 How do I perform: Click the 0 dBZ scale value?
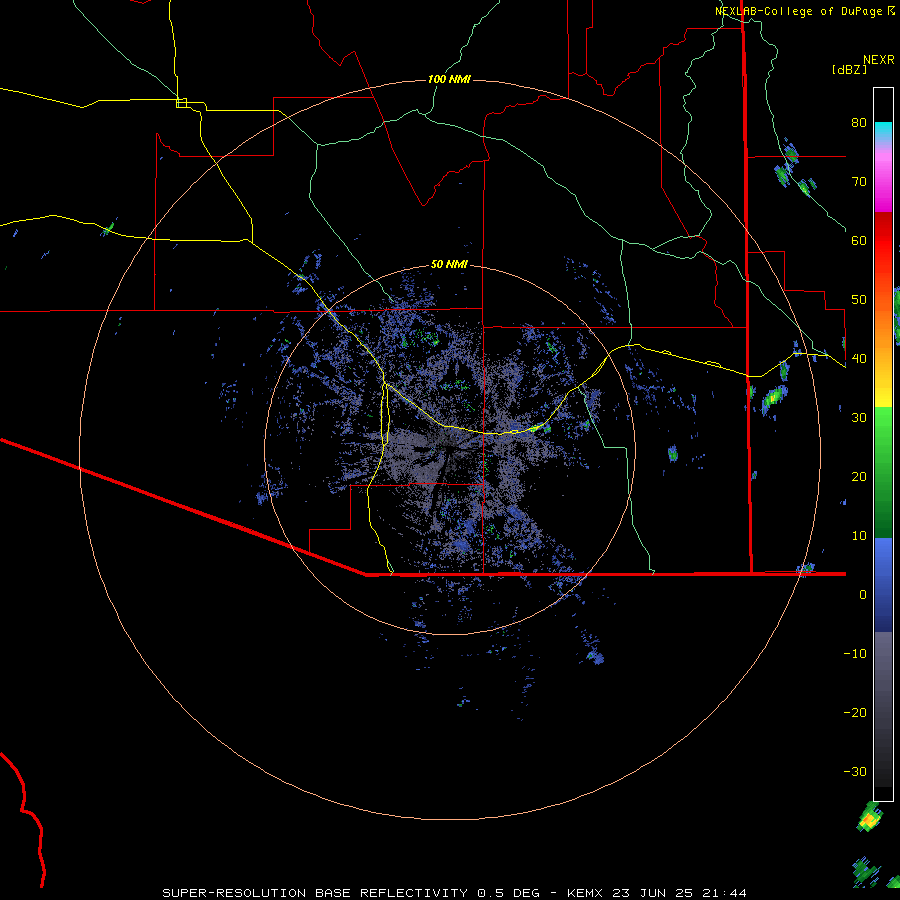[863, 595]
